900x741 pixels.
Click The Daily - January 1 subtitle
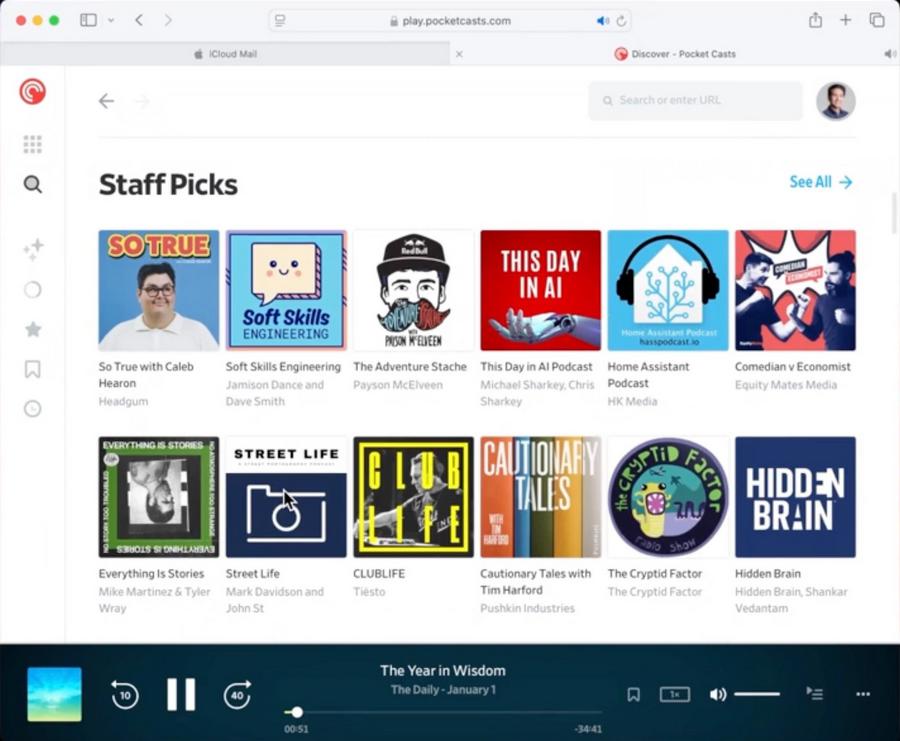point(443,690)
